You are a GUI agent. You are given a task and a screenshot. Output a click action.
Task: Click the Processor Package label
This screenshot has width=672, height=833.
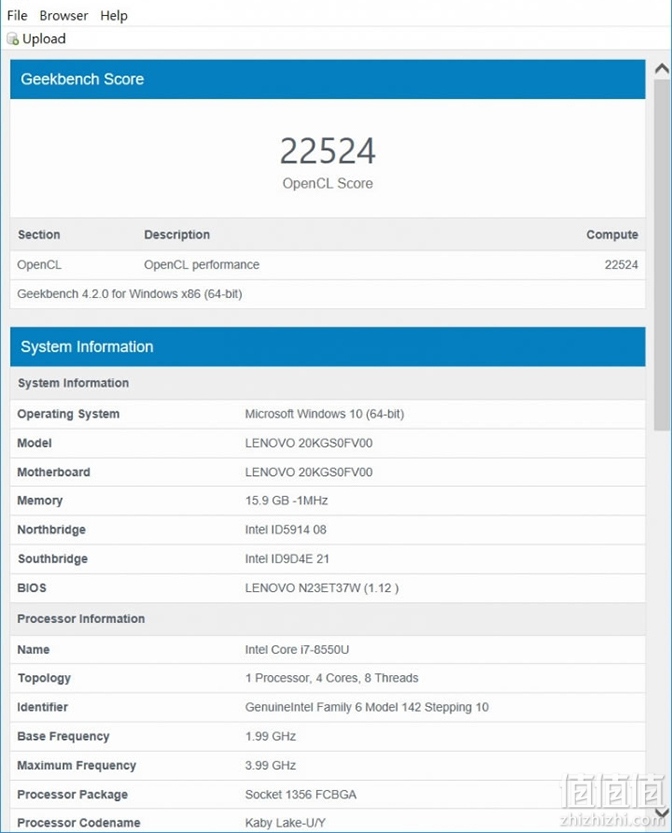point(72,795)
